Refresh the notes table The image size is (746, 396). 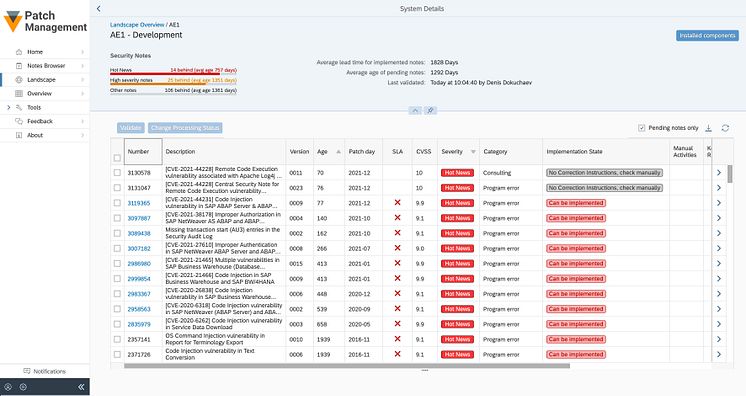coord(725,128)
